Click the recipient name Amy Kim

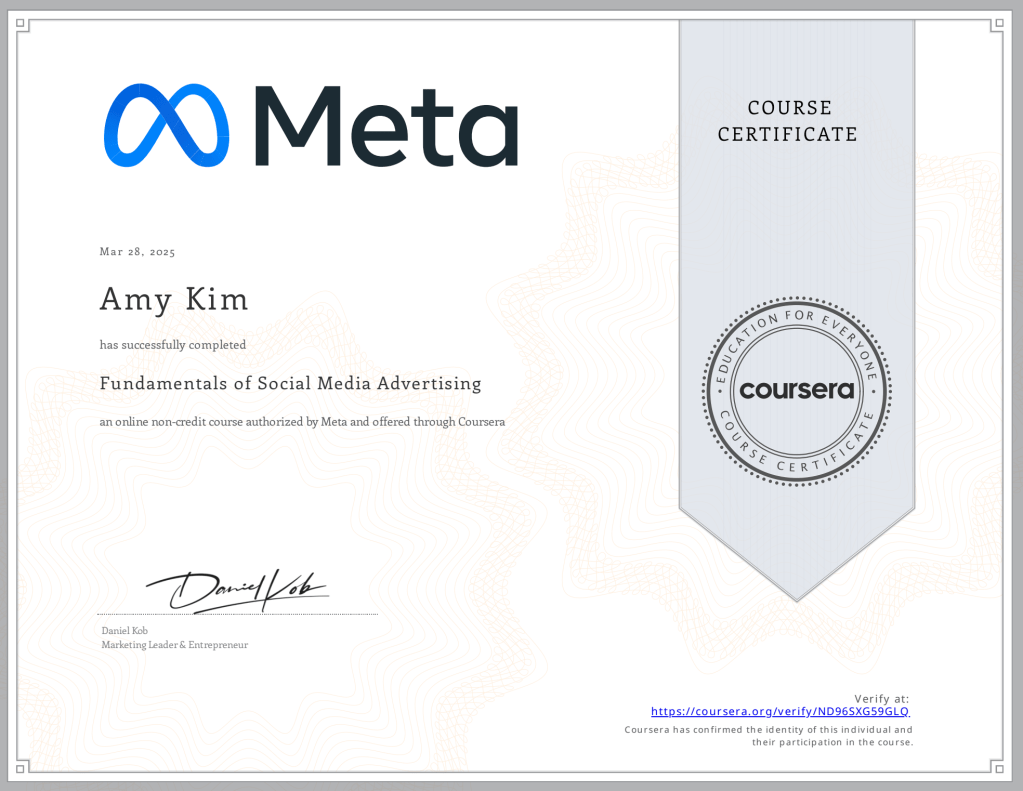coord(174,299)
